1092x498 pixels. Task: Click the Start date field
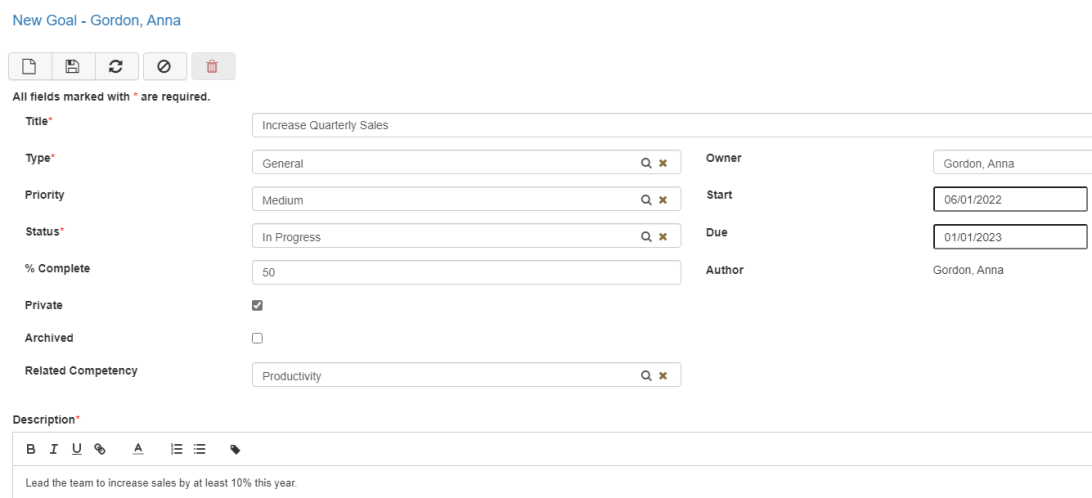[1009, 199]
